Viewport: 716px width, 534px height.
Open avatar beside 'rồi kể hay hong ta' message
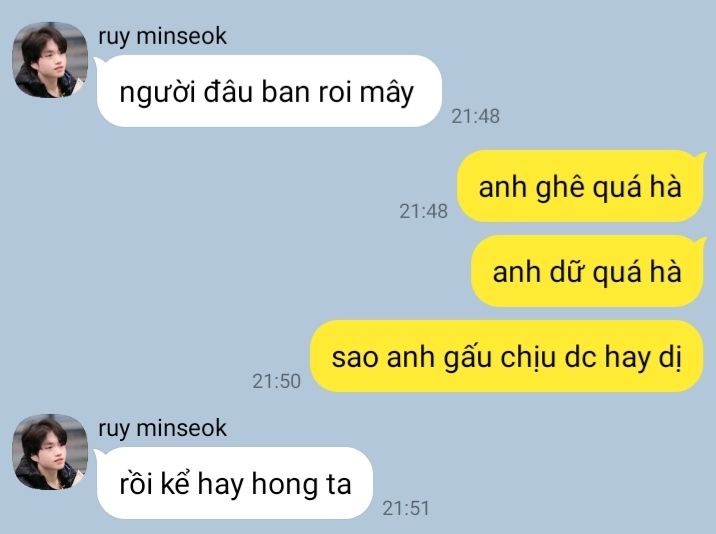[x=50, y=452]
